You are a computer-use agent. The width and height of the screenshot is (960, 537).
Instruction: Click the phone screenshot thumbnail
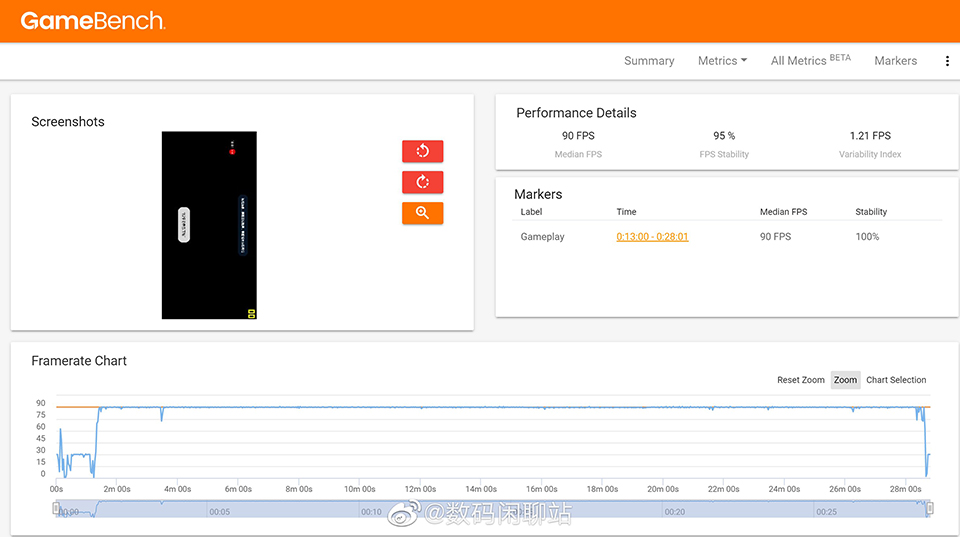(209, 225)
